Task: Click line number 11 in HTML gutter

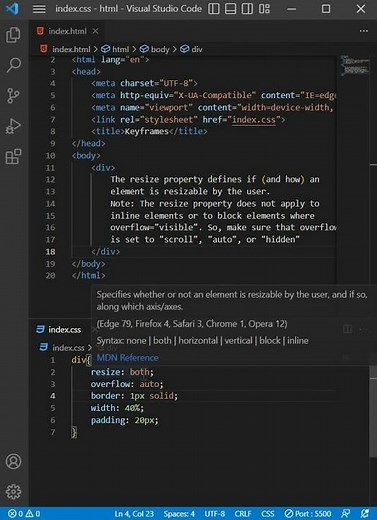Action: 50,168
